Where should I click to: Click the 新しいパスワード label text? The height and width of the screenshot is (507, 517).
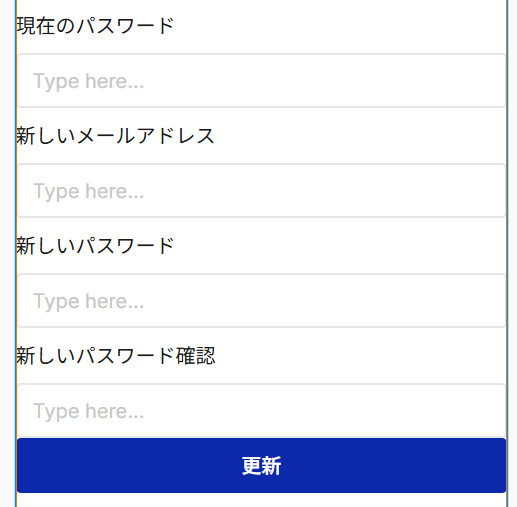95,246
